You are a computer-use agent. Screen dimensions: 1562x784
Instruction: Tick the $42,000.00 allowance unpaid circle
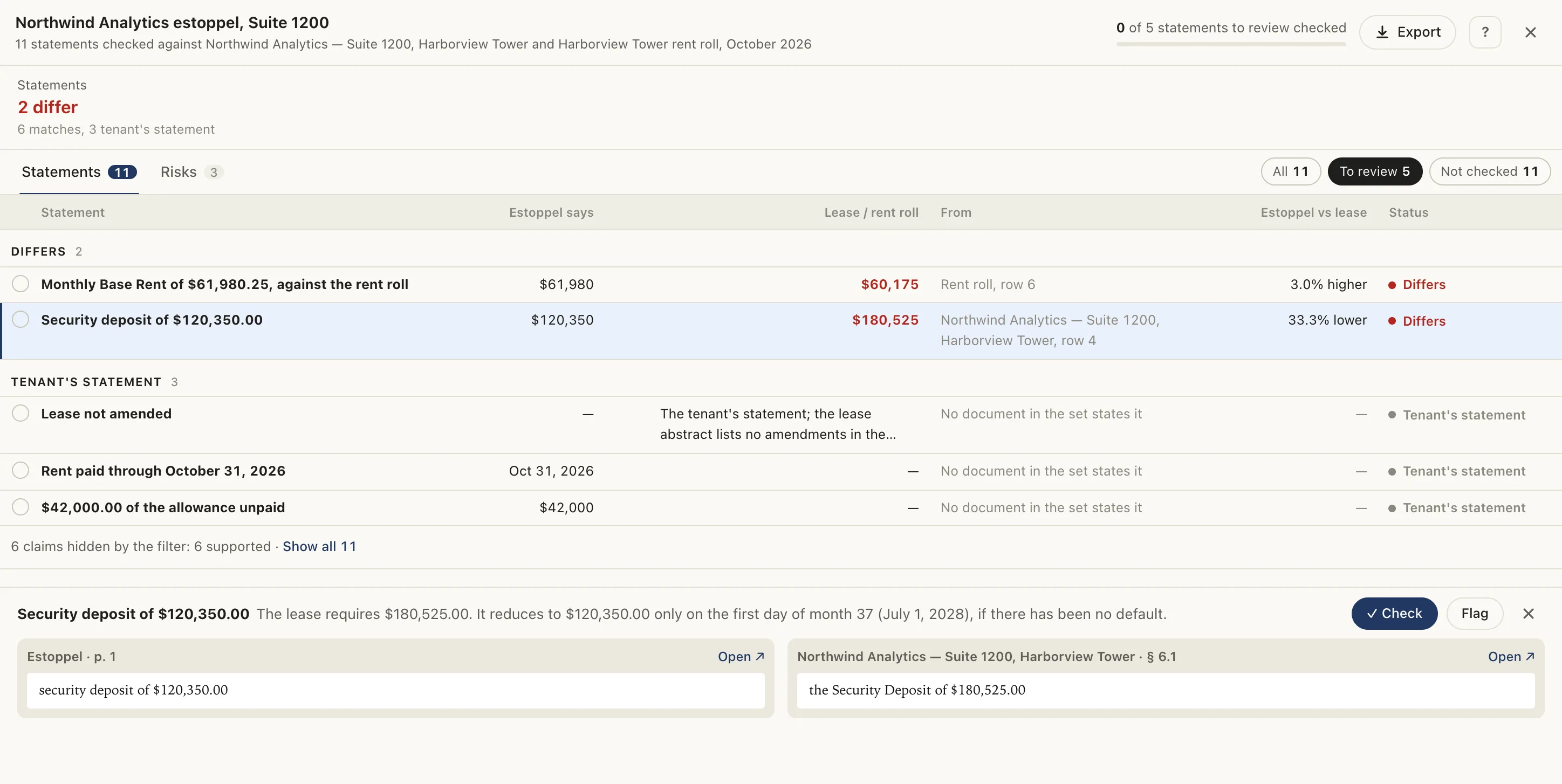pos(20,507)
